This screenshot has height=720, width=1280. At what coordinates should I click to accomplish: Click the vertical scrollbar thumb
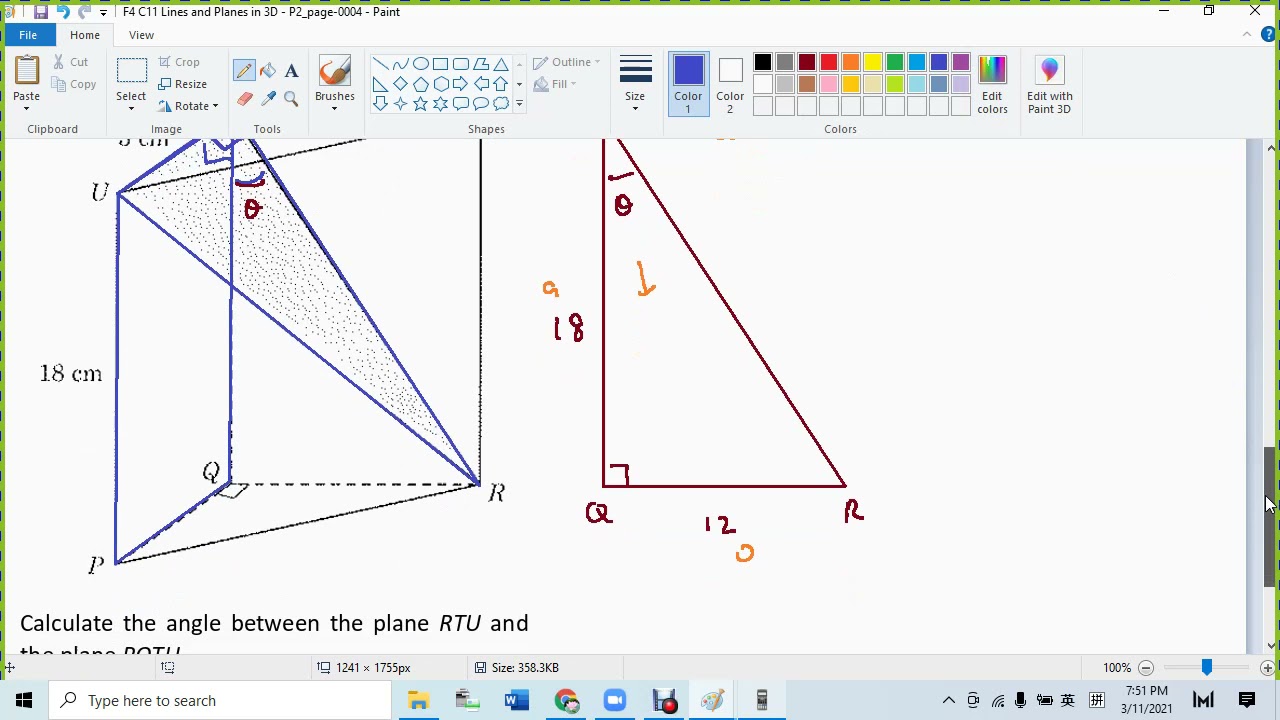pyautogui.click(x=1270, y=516)
